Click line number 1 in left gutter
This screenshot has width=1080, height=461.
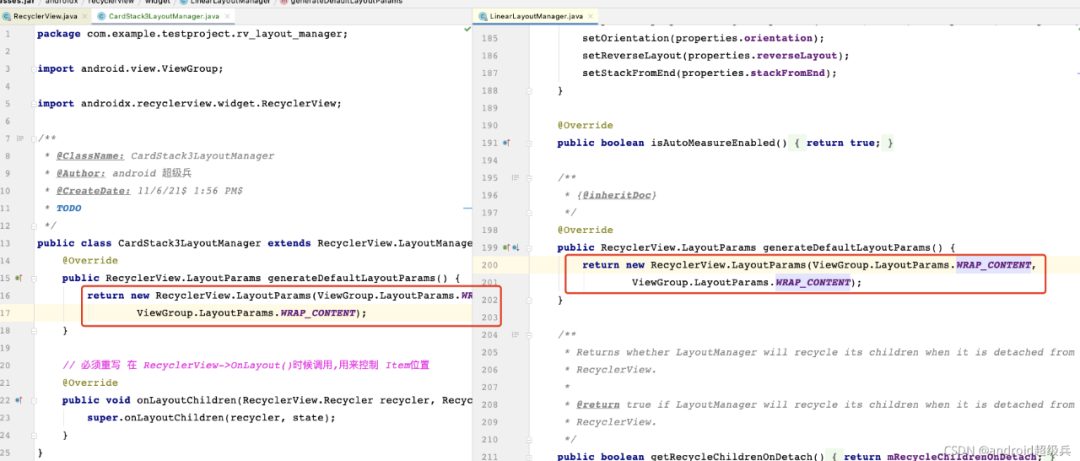(7, 34)
